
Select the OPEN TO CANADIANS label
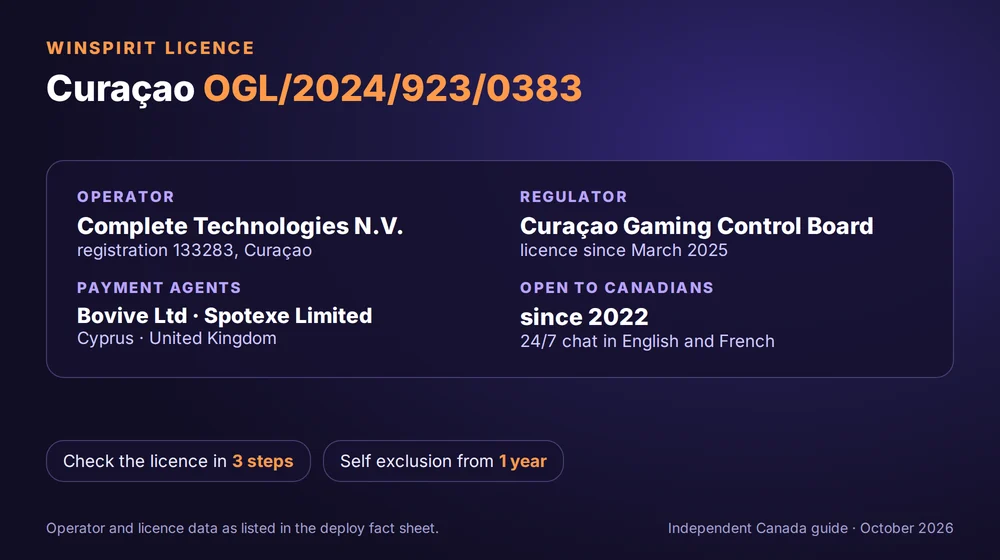[617, 288]
